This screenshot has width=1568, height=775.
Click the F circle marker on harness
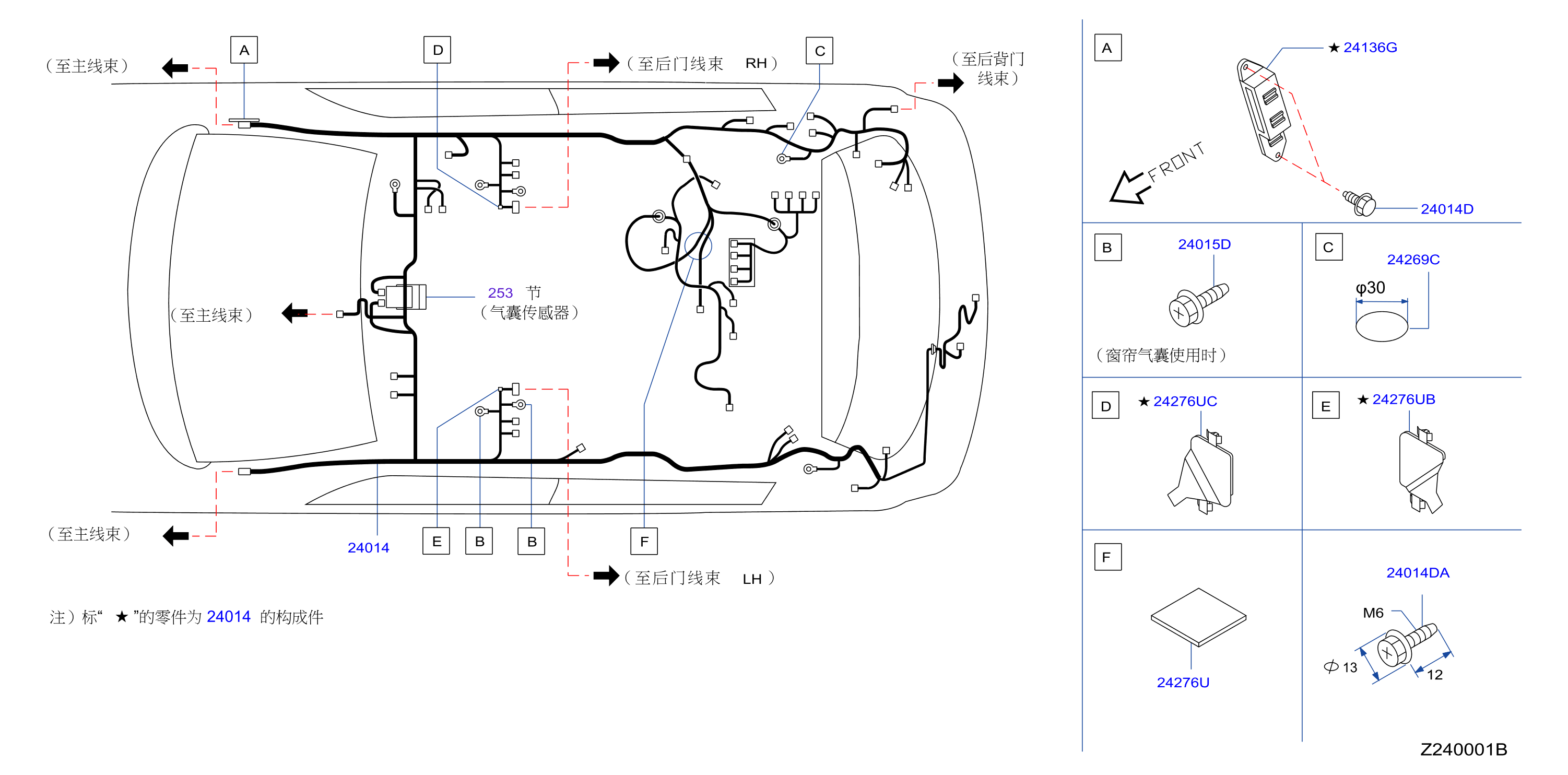coord(698,246)
